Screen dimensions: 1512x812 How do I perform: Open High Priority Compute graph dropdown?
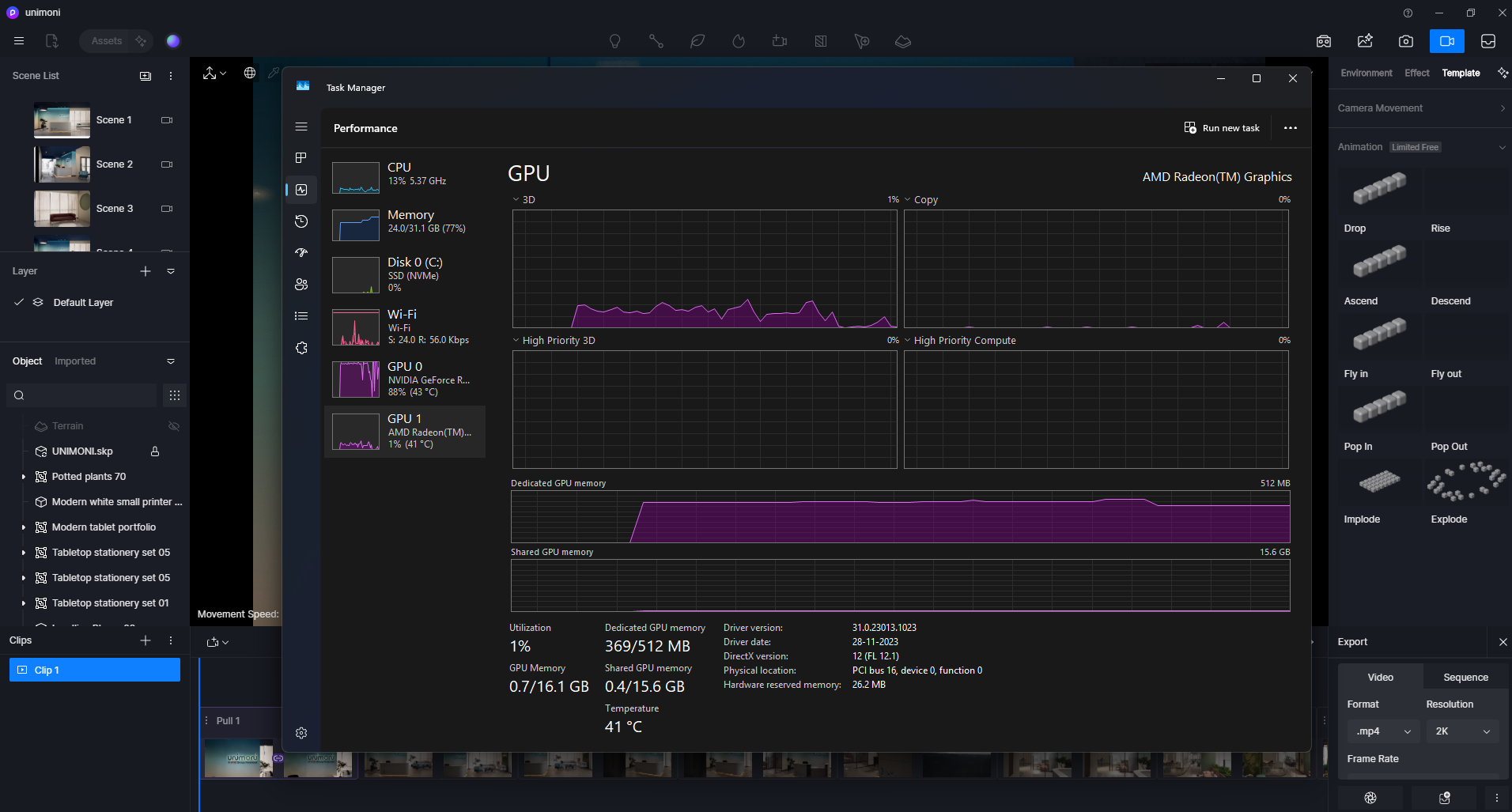click(907, 340)
